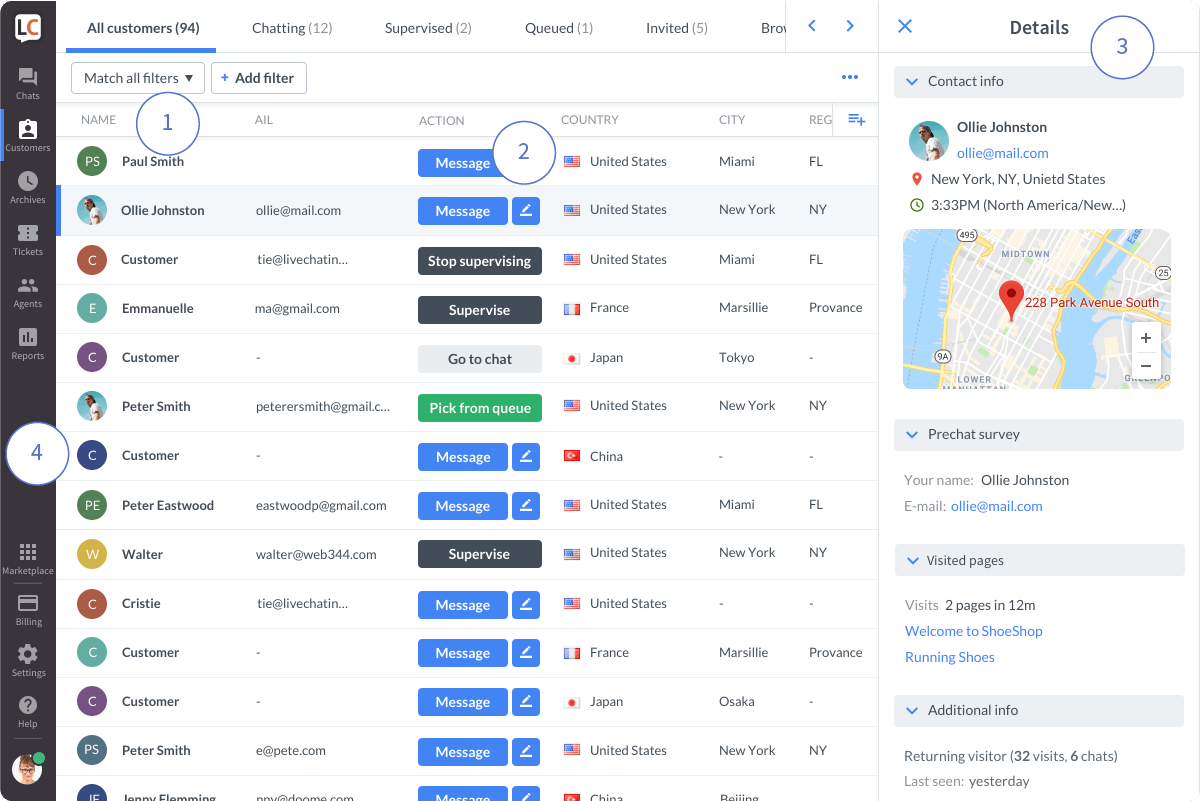
Task: Select Walter in the customer list
Action: 142,554
